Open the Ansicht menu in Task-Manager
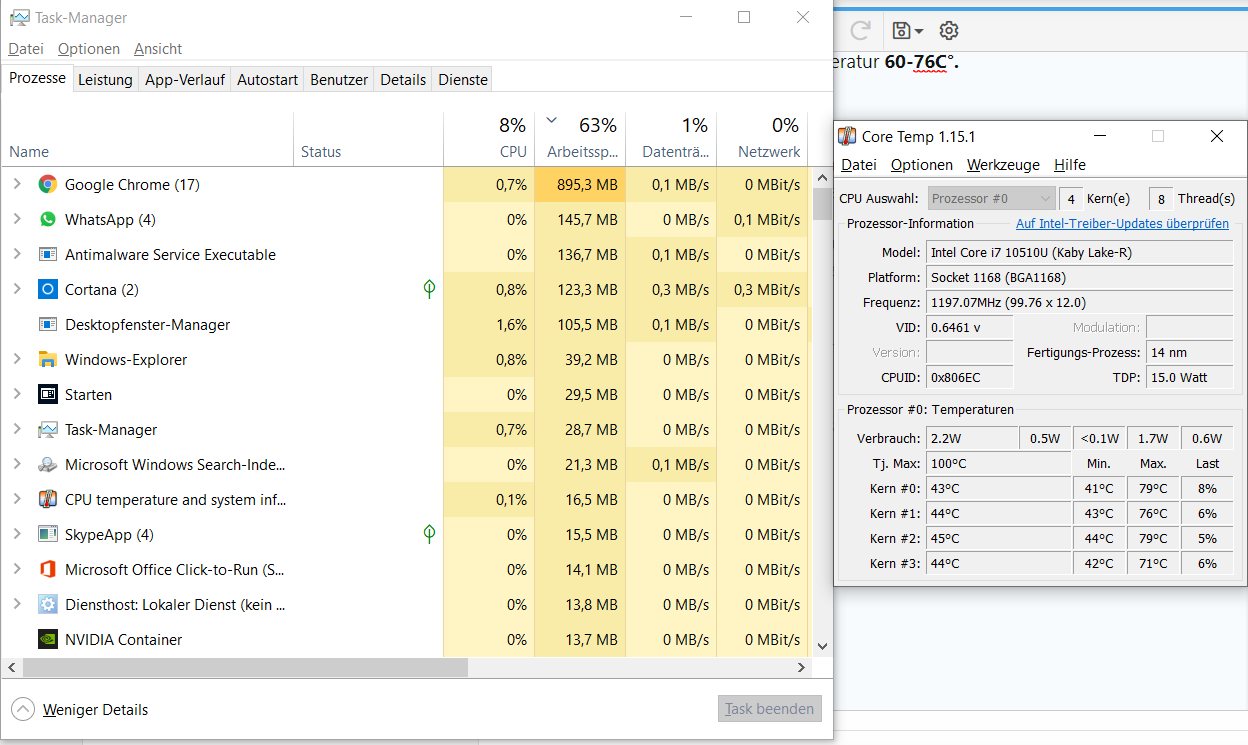The image size is (1248, 745). point(158,49)
